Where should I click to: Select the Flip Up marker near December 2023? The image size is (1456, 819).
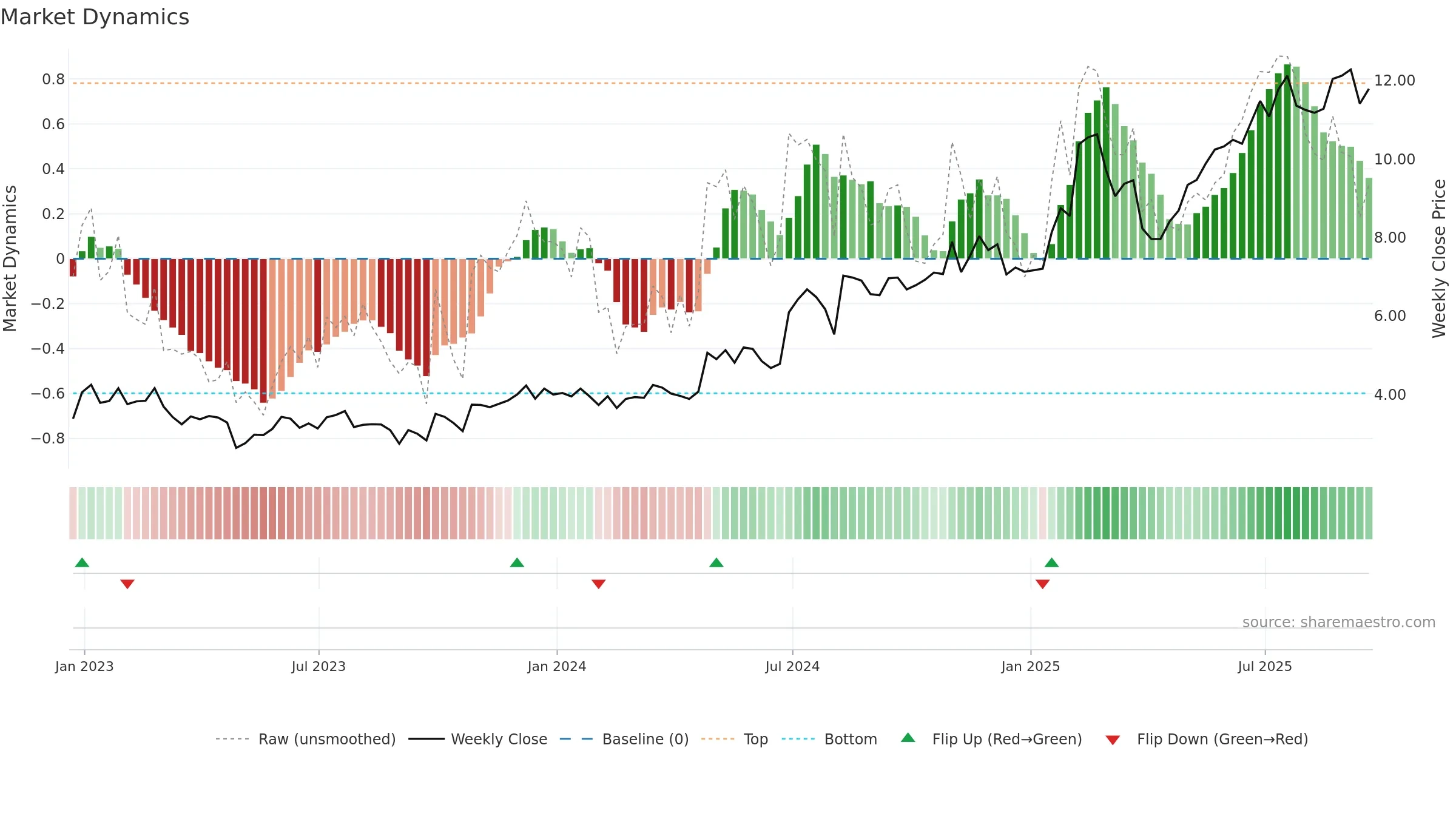517,562
